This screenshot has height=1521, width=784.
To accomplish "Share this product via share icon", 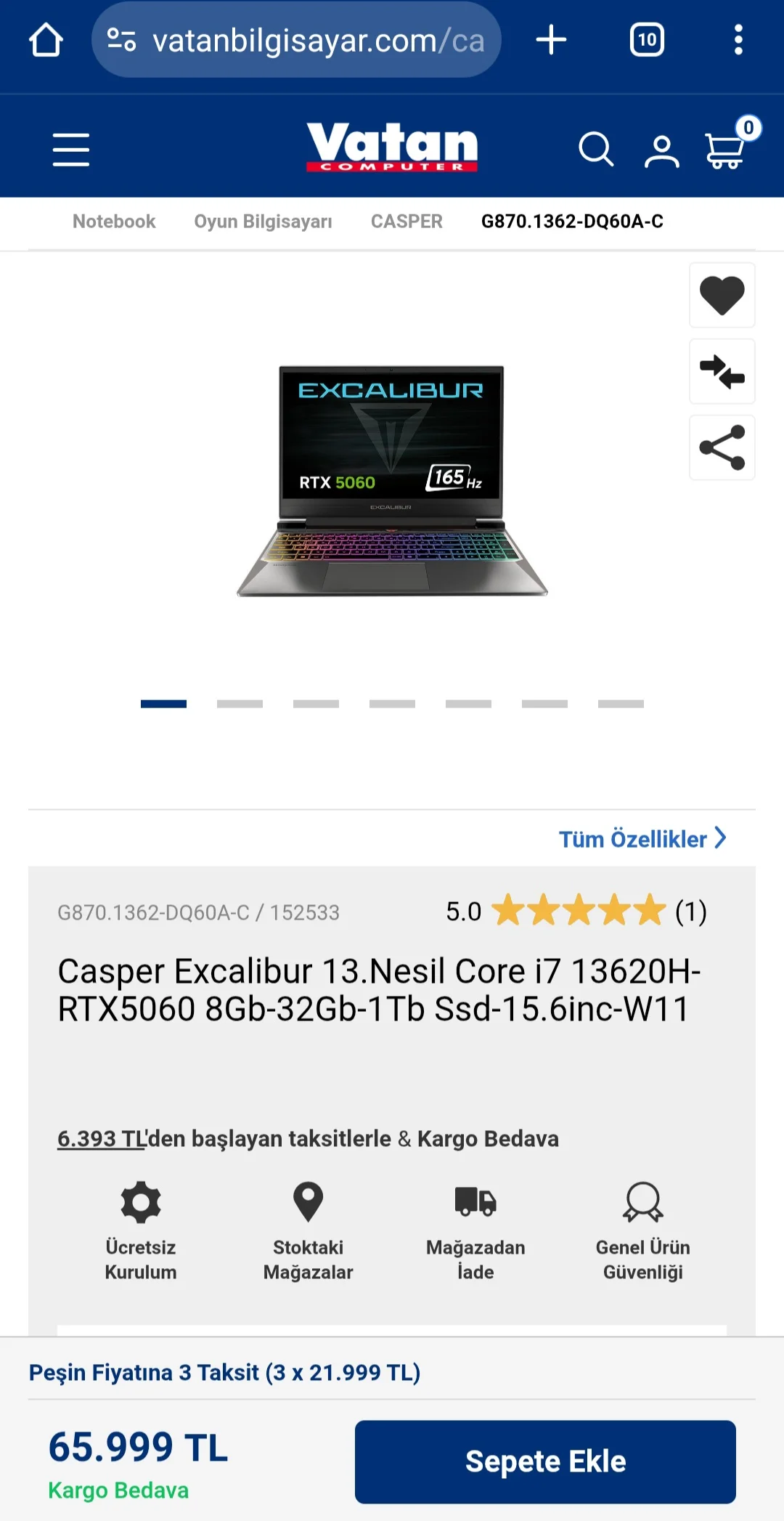I will point(722,447).
